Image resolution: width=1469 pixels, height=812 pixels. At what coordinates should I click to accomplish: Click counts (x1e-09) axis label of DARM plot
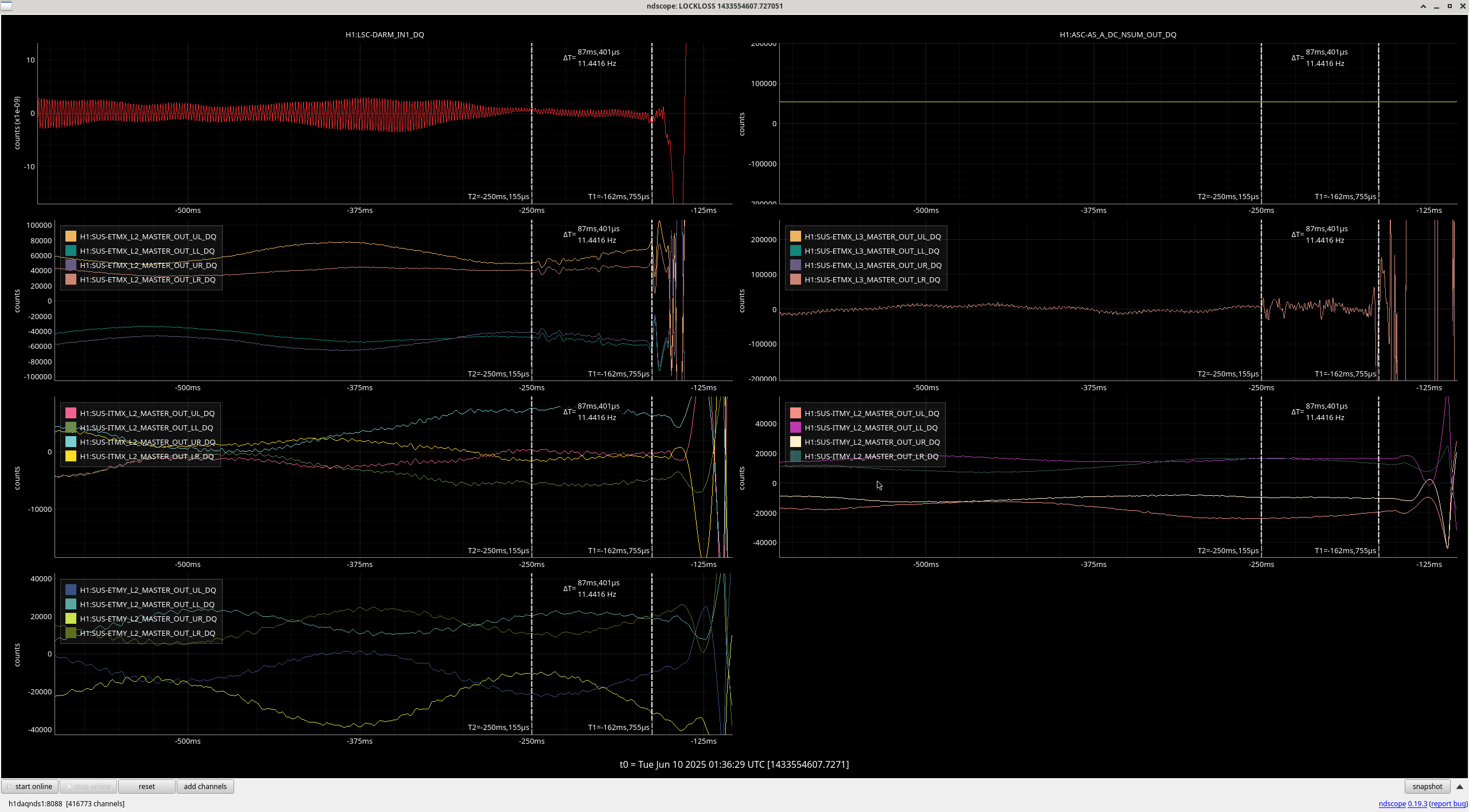coord(17,123)
